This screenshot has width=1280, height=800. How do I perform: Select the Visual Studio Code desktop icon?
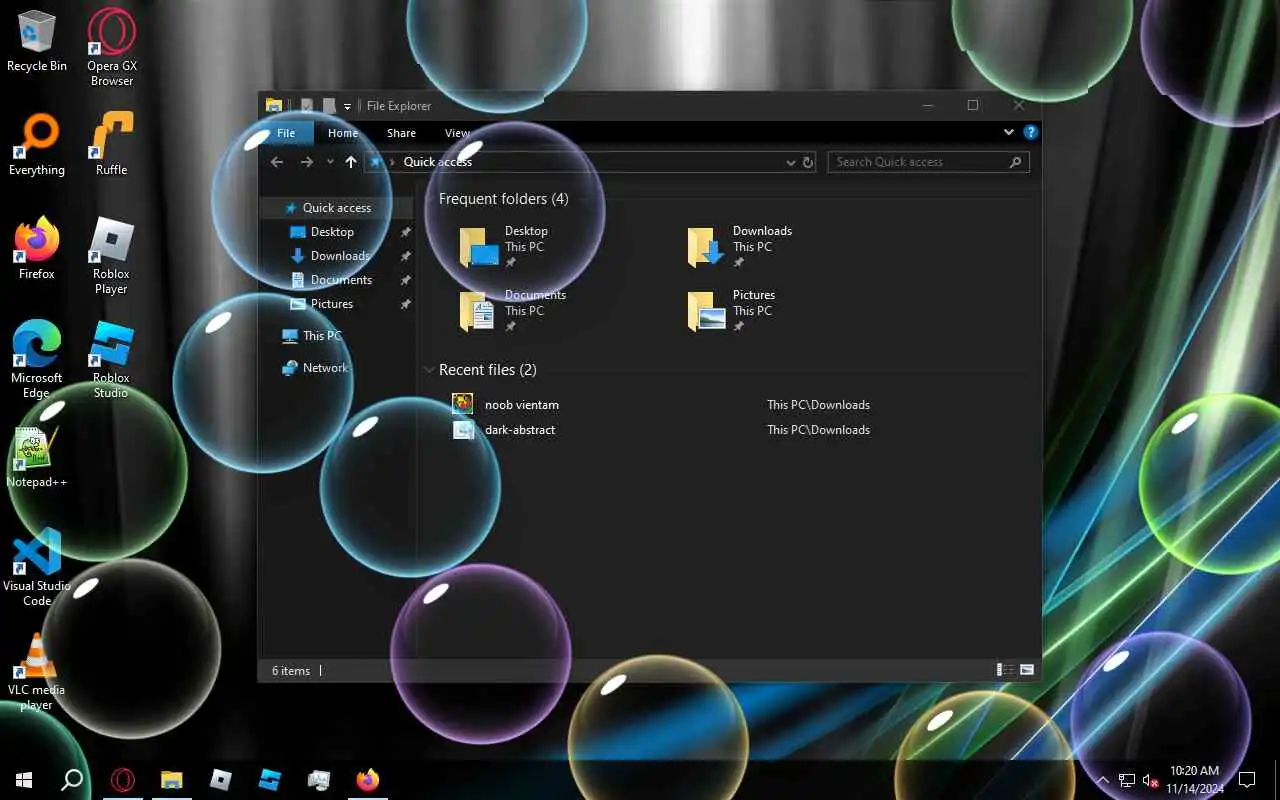[37, 568]
